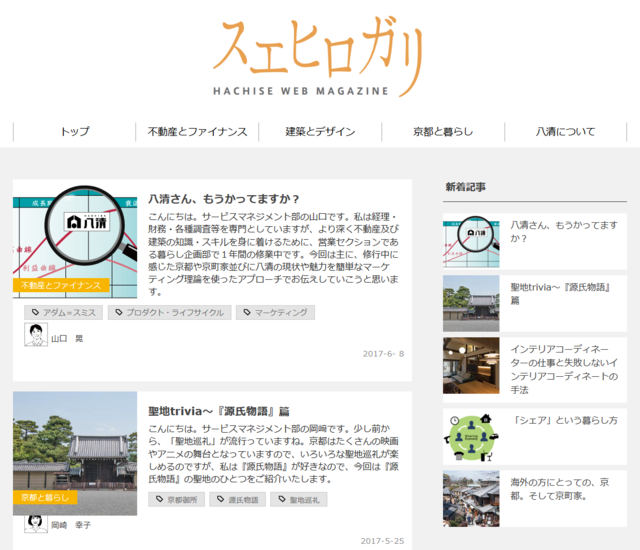
Task: Select the マーケティング tag
Action: tap(275, 313)
